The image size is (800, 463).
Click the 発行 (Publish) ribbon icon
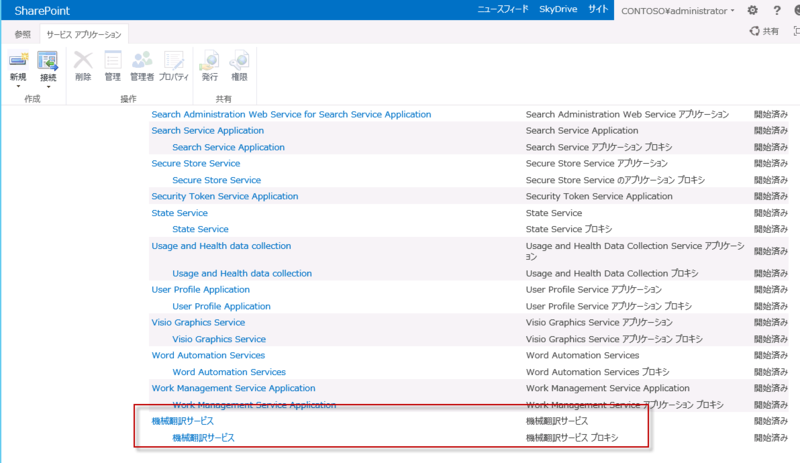pyautogui.click(x=209, y=60)
